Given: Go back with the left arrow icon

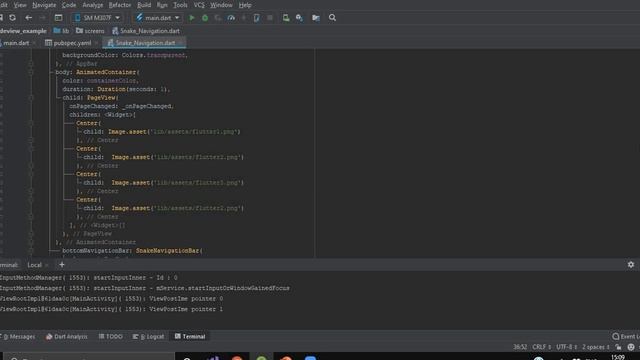Looking at the screenshot, I should (x=29, y=18).
